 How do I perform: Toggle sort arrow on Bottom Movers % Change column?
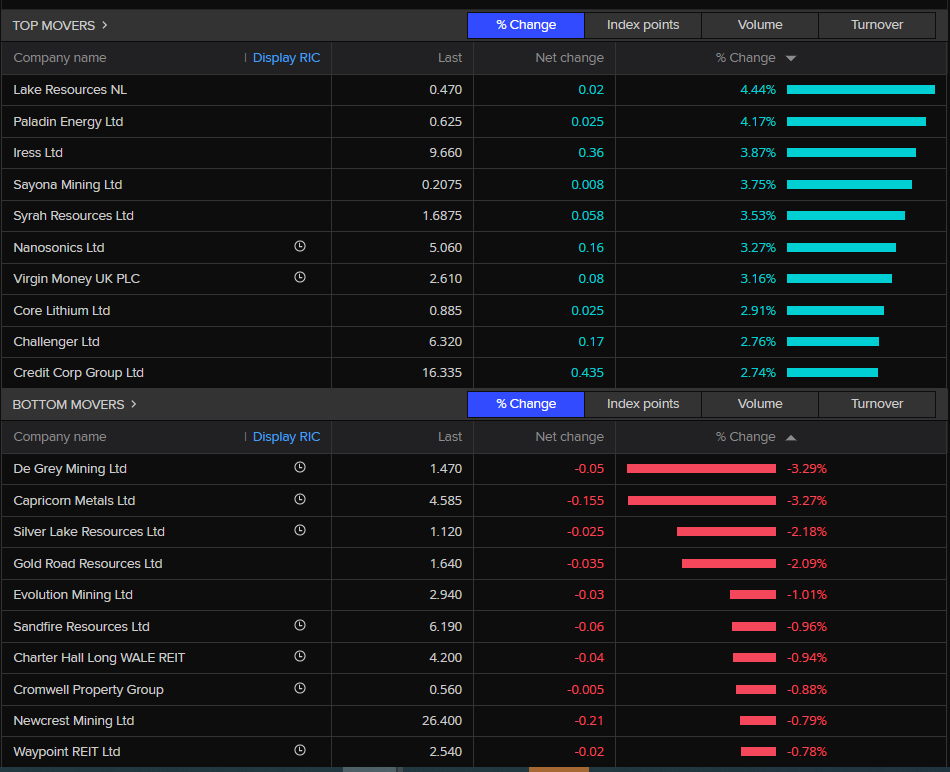click(x=791, y=438)
